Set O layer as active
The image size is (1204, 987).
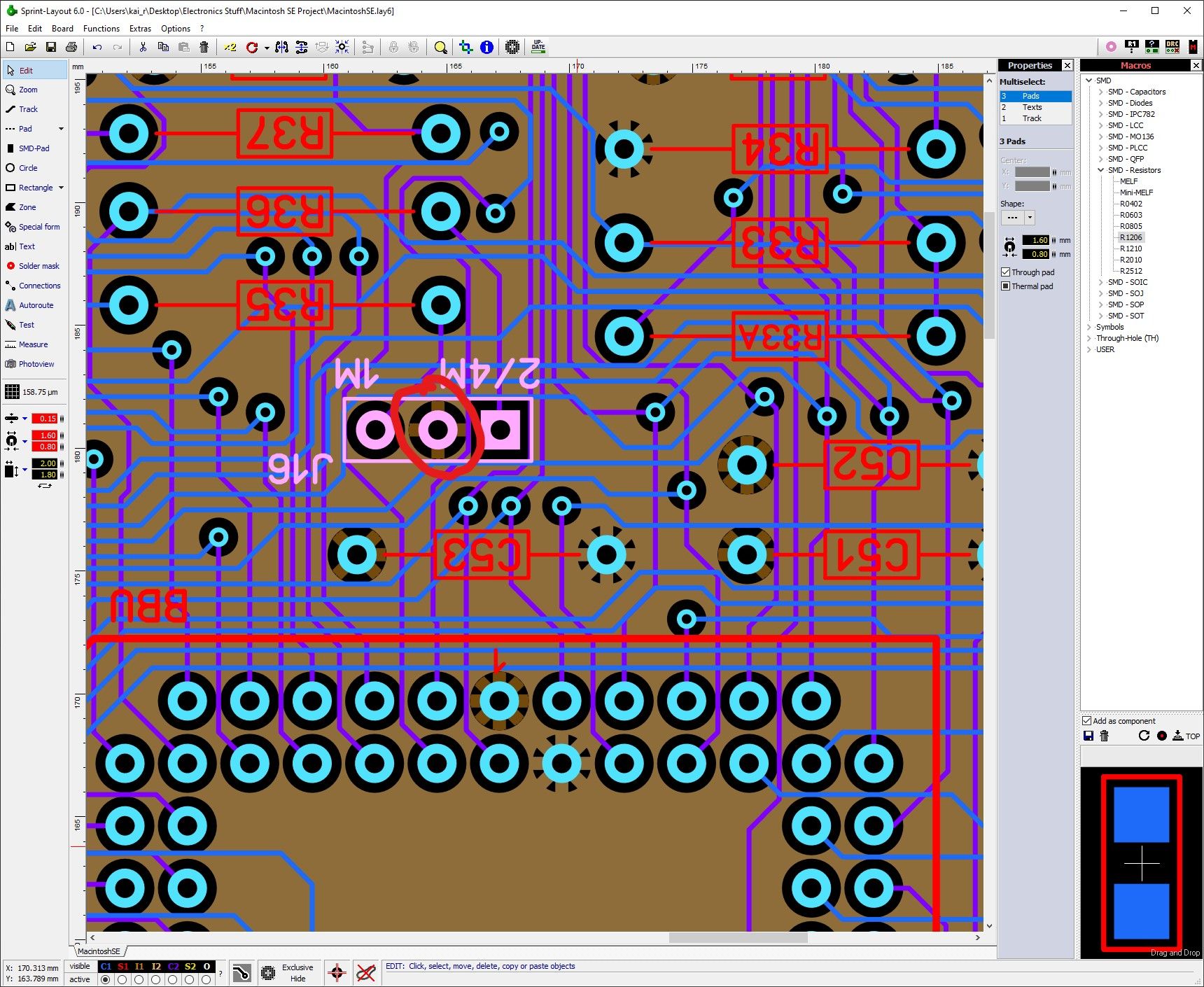206,979
